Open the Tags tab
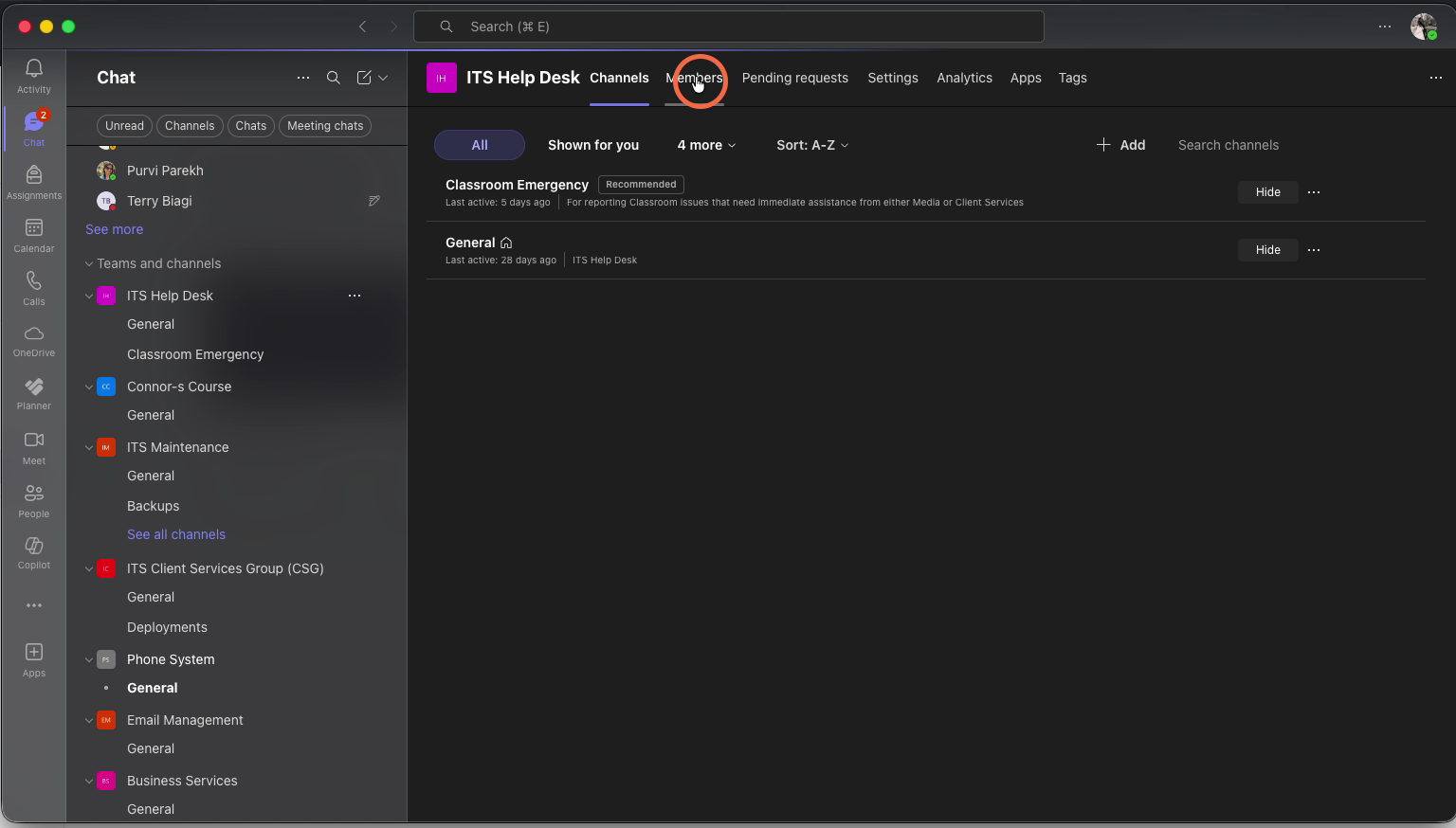 1072,78
